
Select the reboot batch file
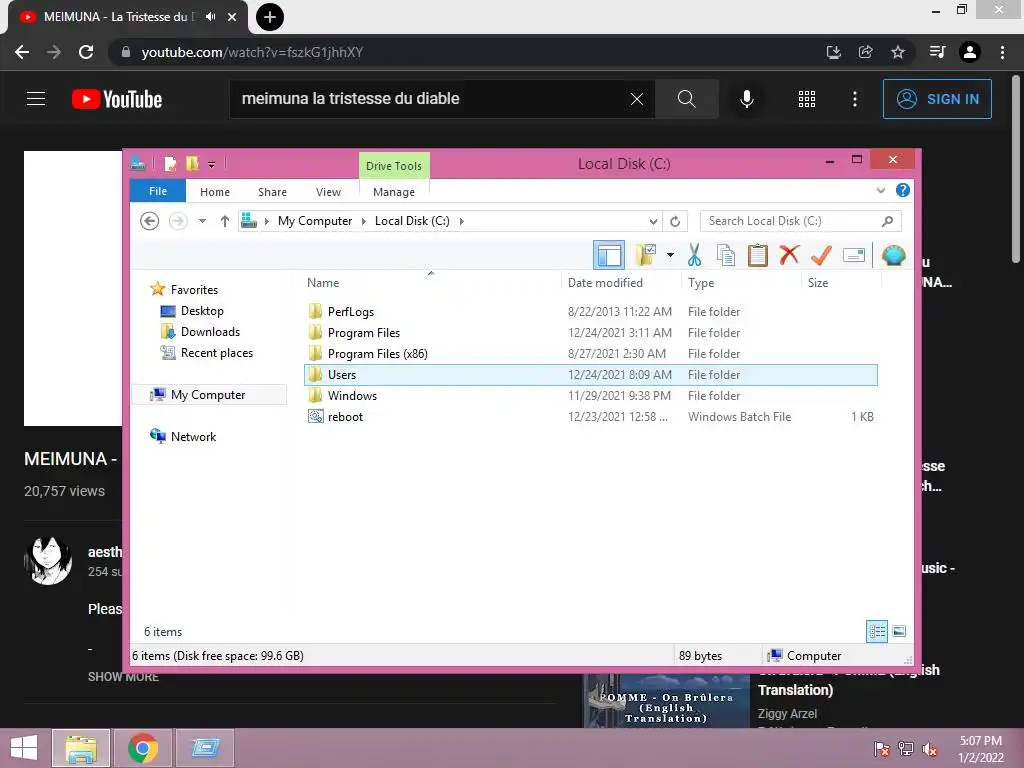click(590, 417)
